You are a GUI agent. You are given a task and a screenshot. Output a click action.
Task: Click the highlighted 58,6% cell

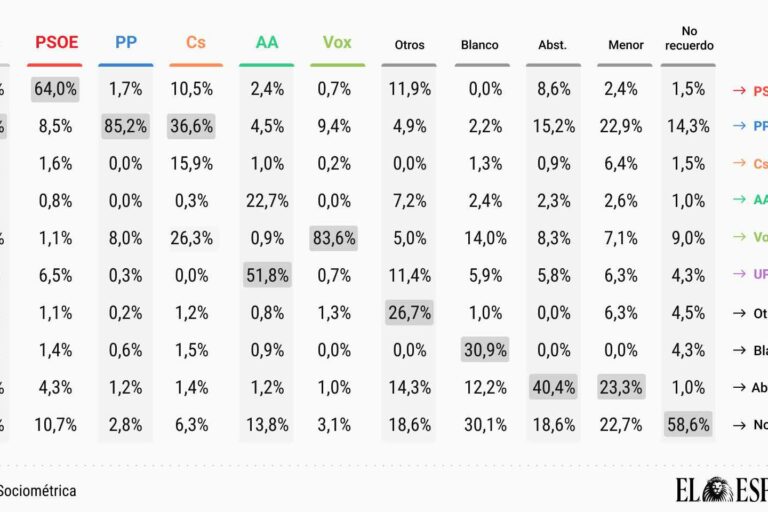[x=688, y=425]
